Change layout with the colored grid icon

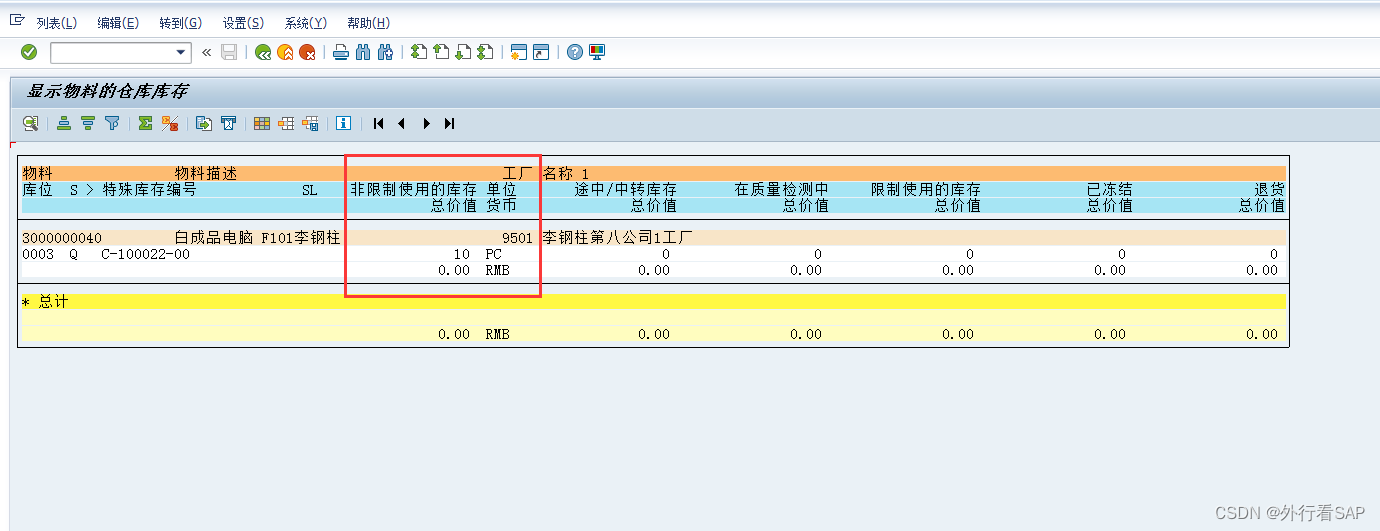(x=262, y=123)
